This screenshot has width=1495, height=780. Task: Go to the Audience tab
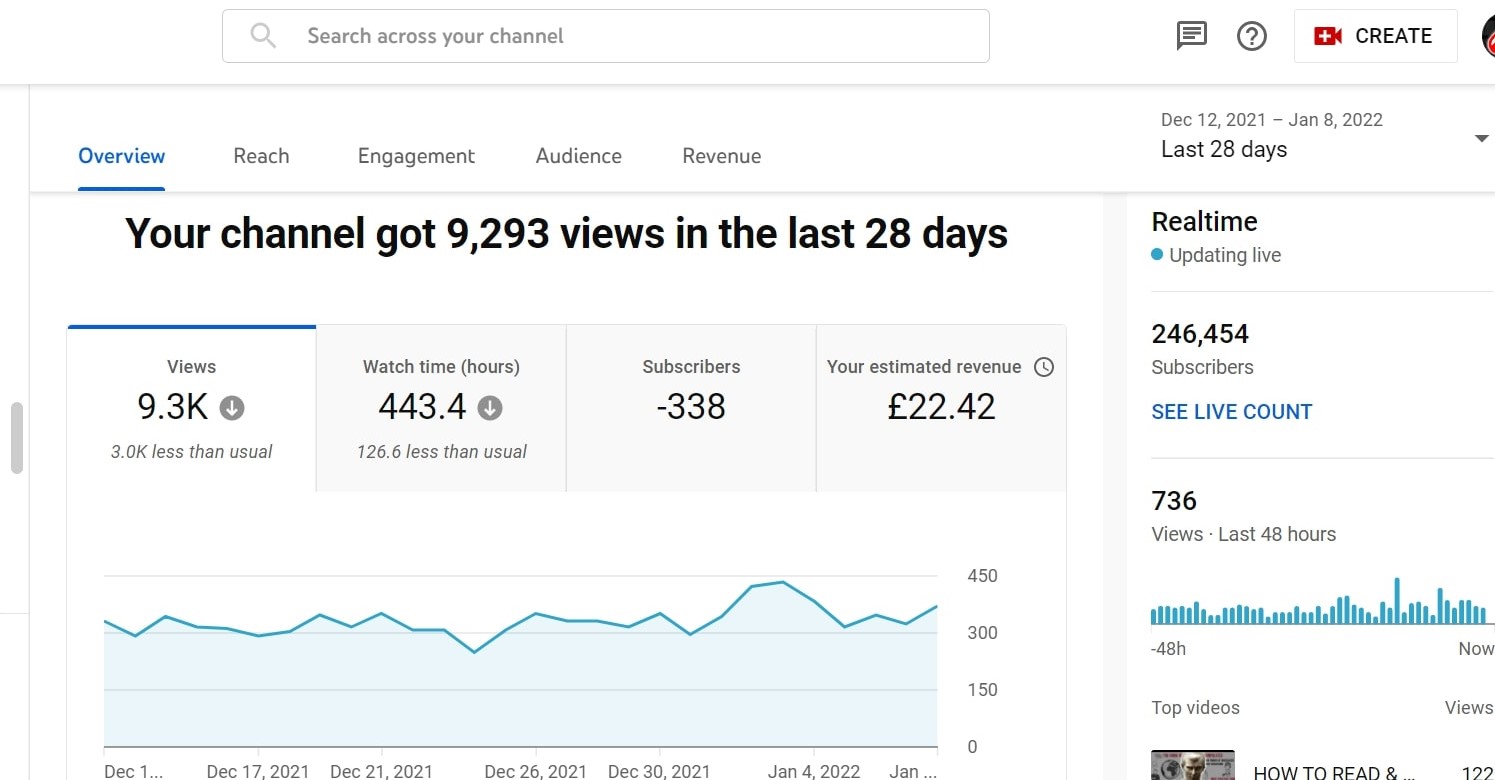pos(578,156)
